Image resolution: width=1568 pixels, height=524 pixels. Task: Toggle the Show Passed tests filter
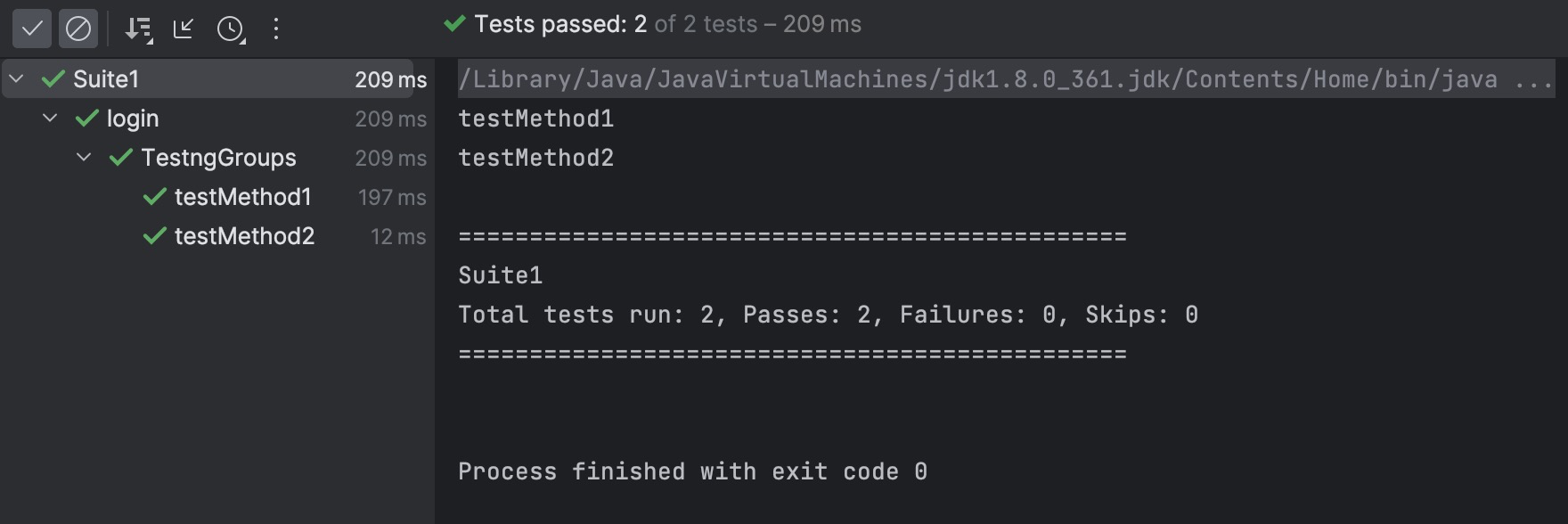(32, 29)
